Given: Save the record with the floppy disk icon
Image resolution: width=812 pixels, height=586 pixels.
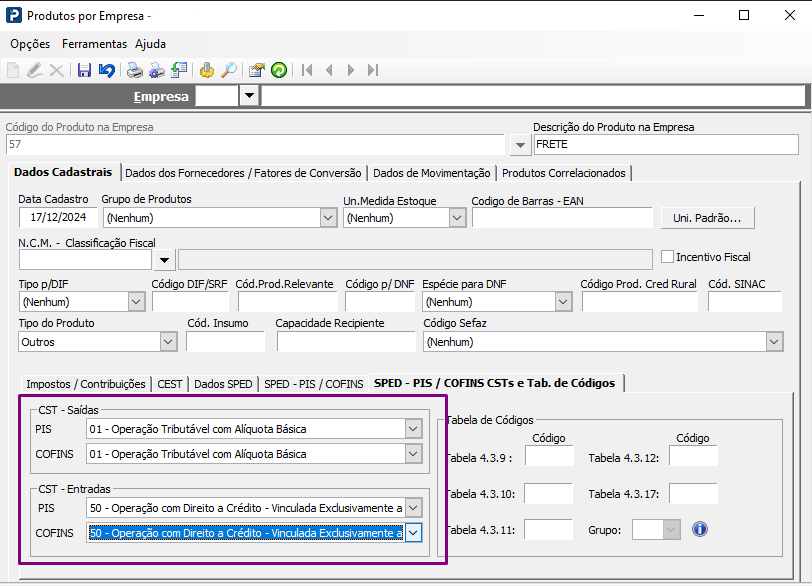Looking at the screenshot, I should 84,70.
